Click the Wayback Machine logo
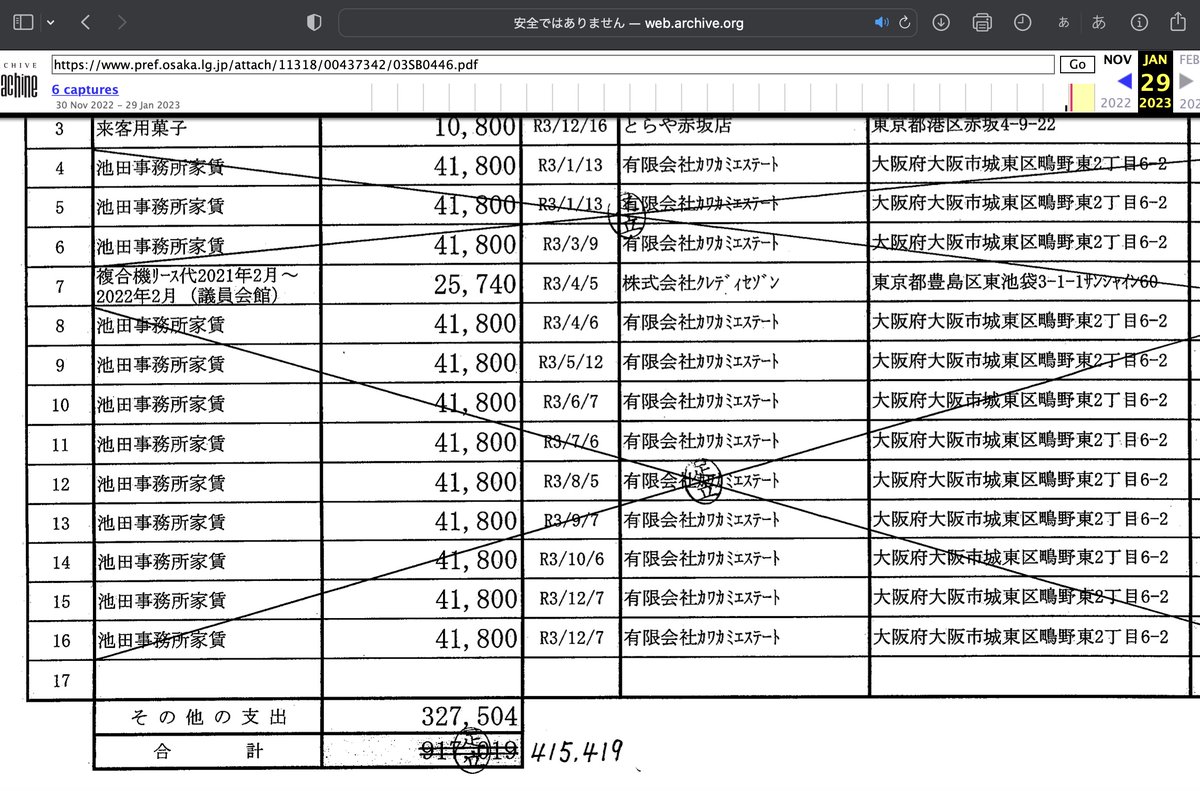Viewport: 1200px width, 791px height. point(18,81)
